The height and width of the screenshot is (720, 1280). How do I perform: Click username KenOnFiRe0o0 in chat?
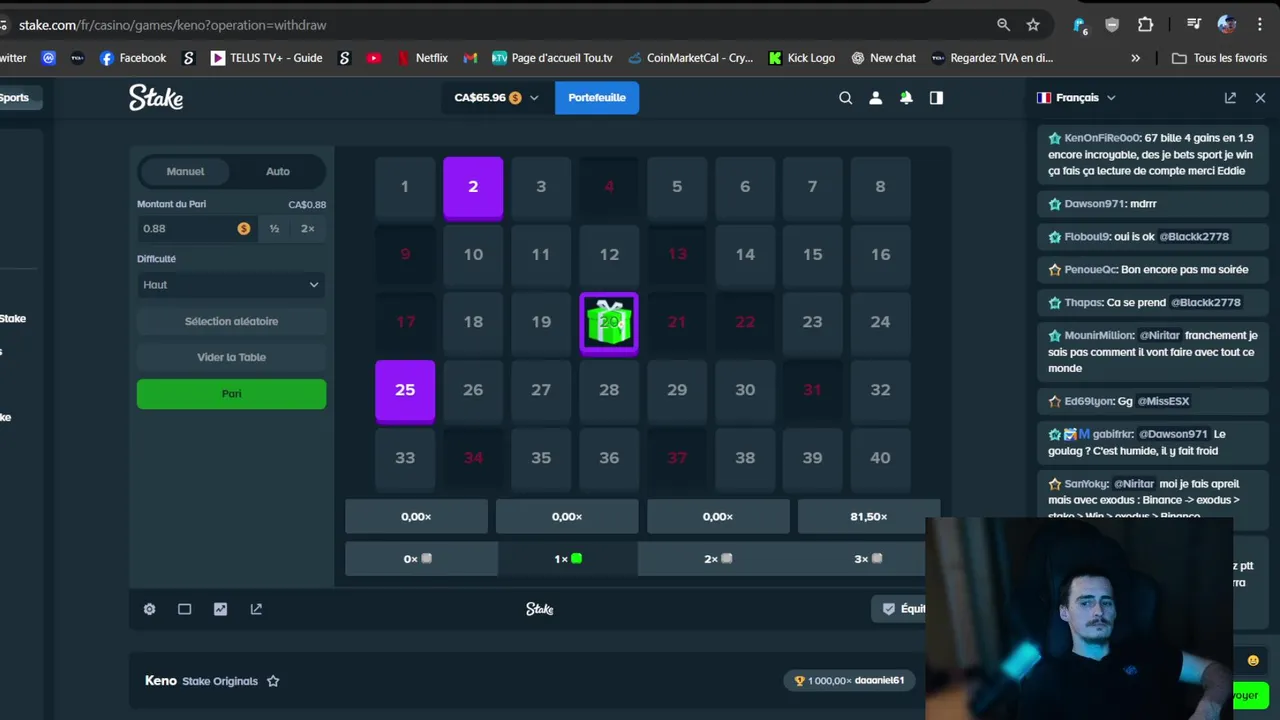[x=1102, y=138]
